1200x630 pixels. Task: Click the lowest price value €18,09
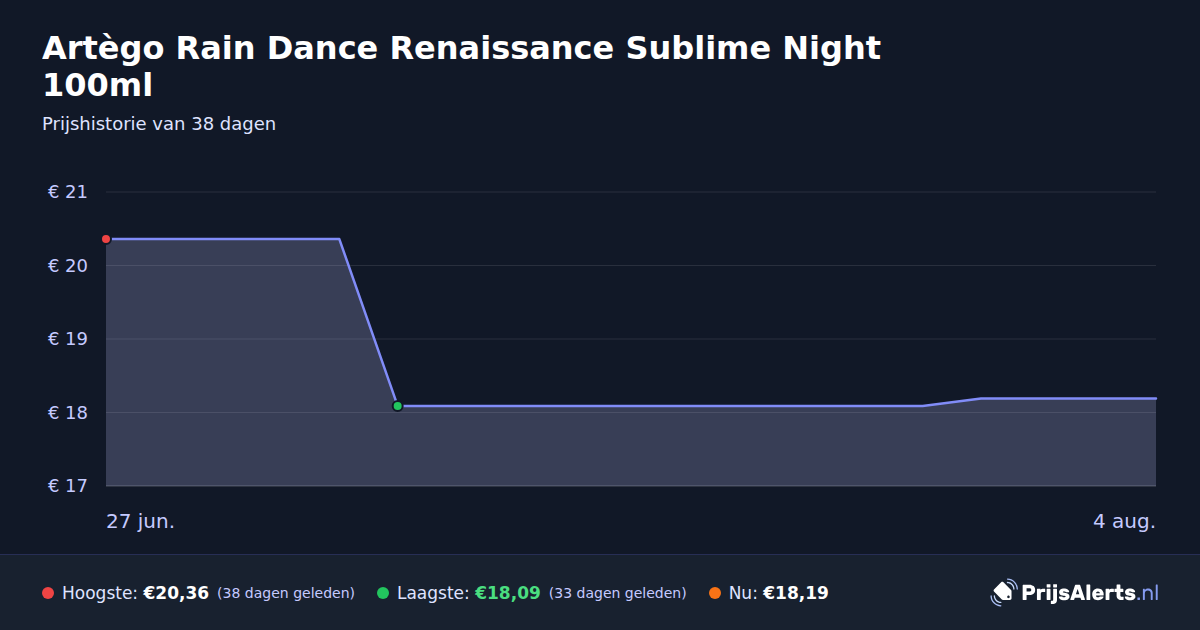[508, 593]
